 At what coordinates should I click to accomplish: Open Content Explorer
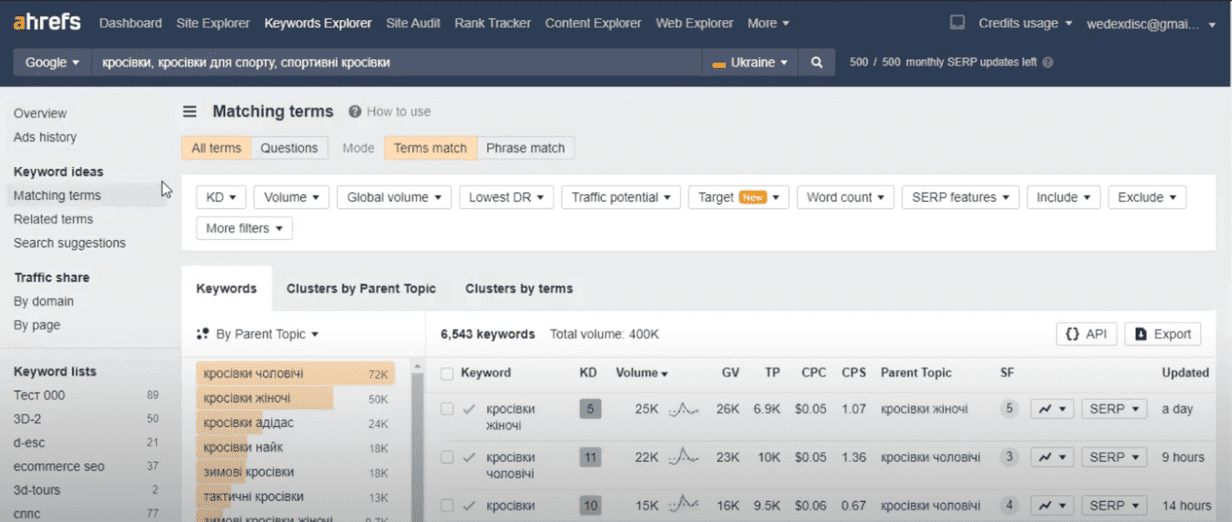[x=594, y=22]
